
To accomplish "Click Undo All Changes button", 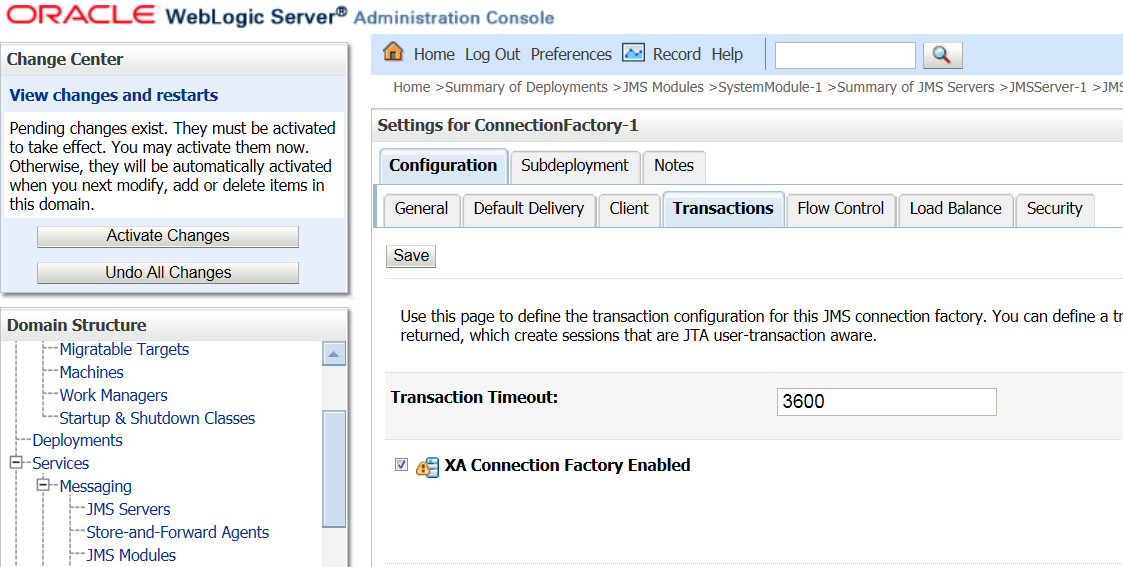I will pyautogui.click(x=168, y=273).
